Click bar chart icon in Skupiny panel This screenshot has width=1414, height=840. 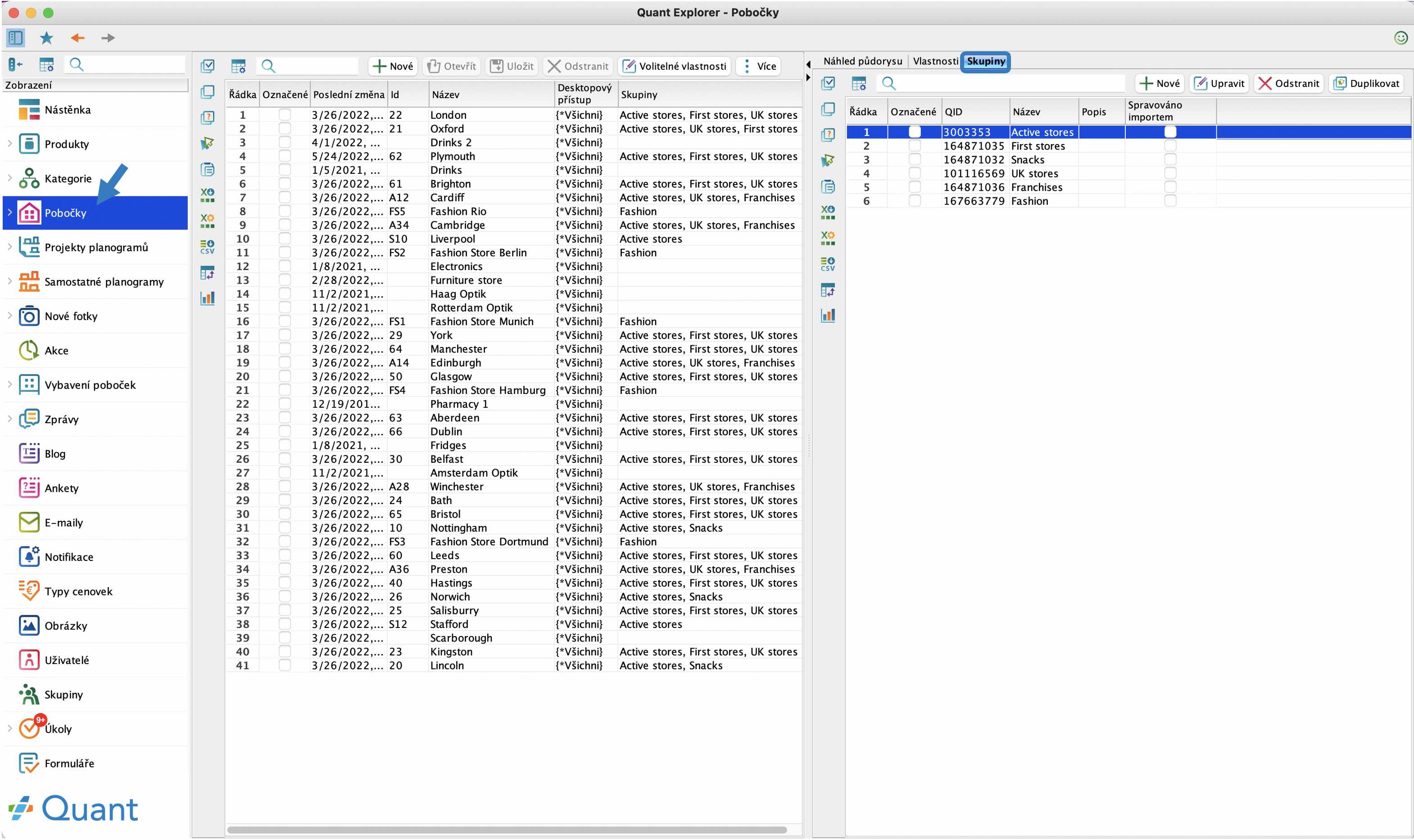828,315
